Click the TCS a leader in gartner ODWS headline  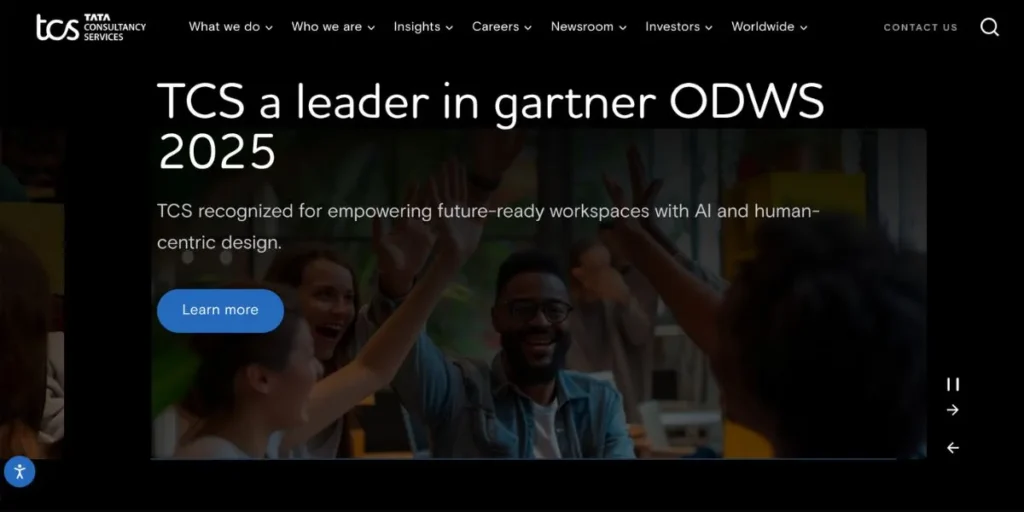pos(490,127)
